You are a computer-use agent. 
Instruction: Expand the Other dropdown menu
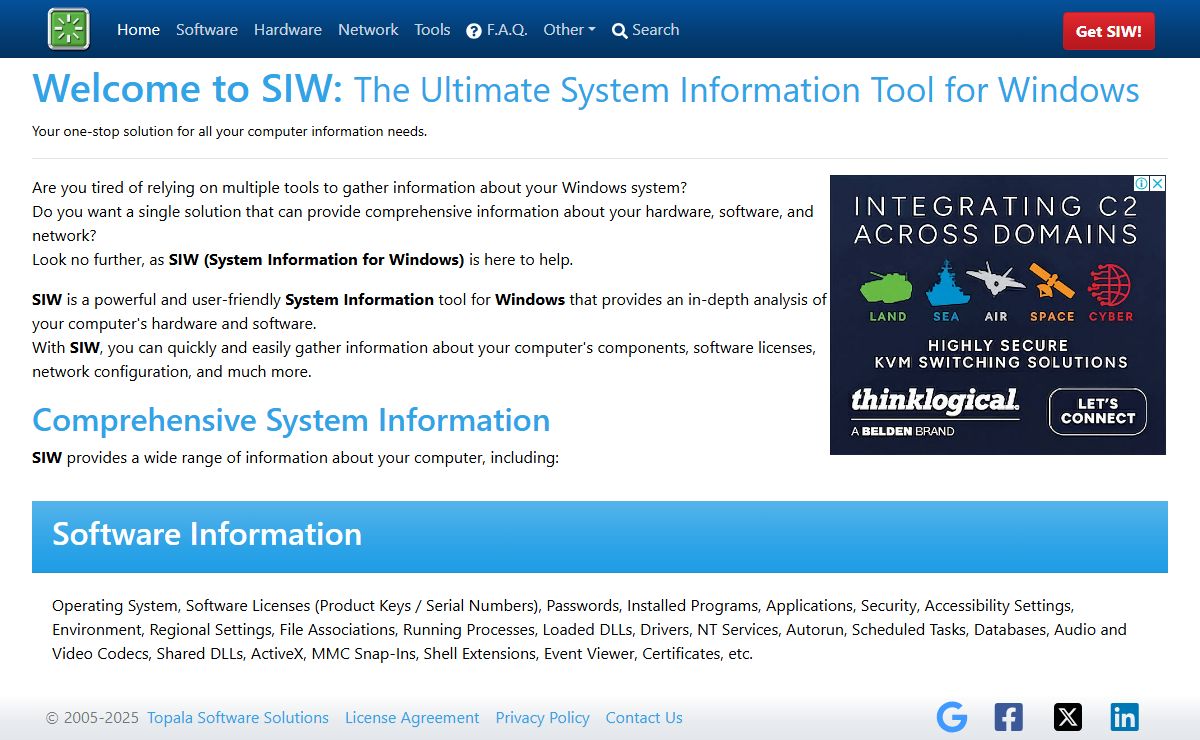pyautogui.click(x=569, y=30)
